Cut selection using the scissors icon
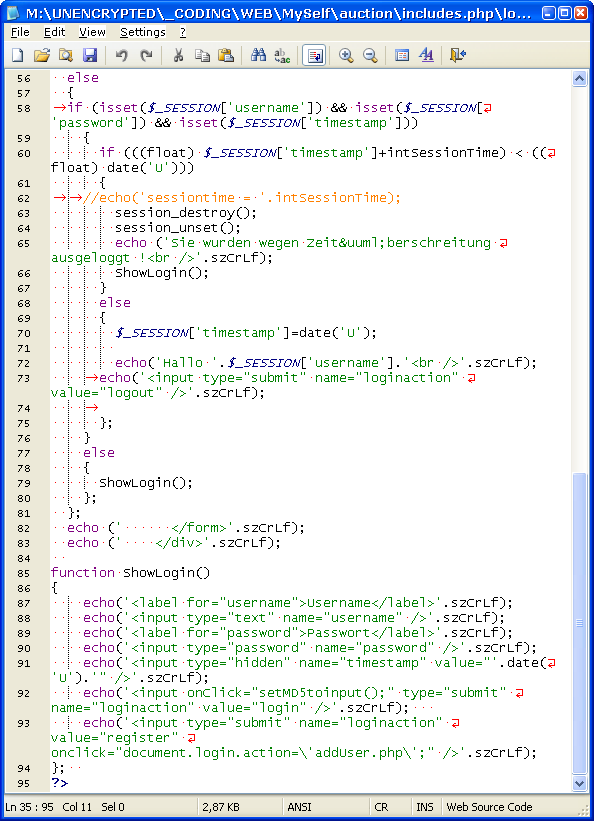The width and height of the screenshot is (594, 821). click(x=178, y=55)
